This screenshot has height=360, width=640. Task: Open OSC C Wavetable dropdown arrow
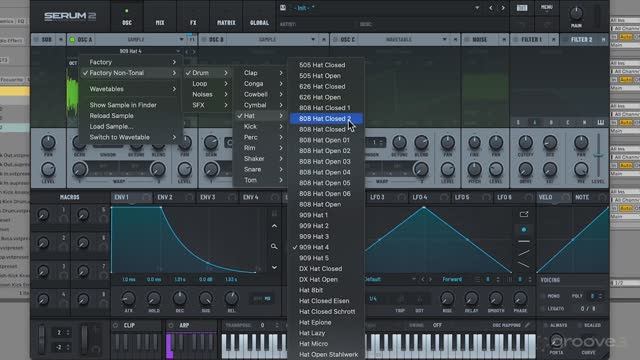tap(444, 40)
